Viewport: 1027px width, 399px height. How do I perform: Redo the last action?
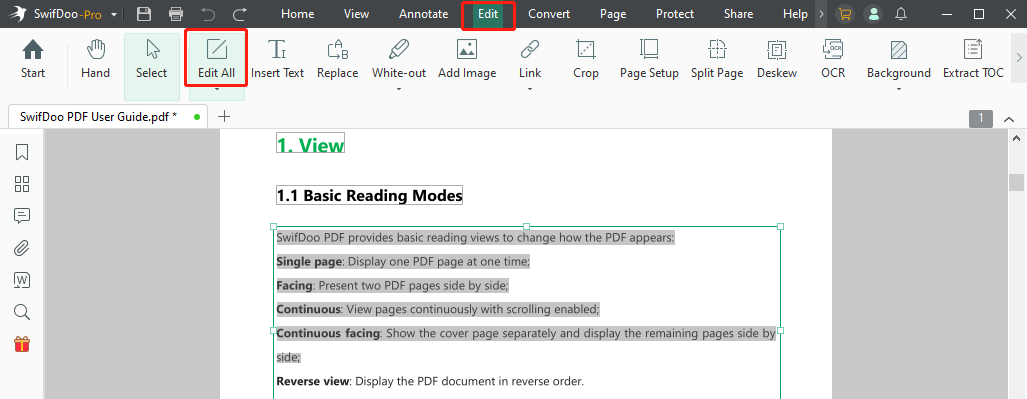point(240,14)
